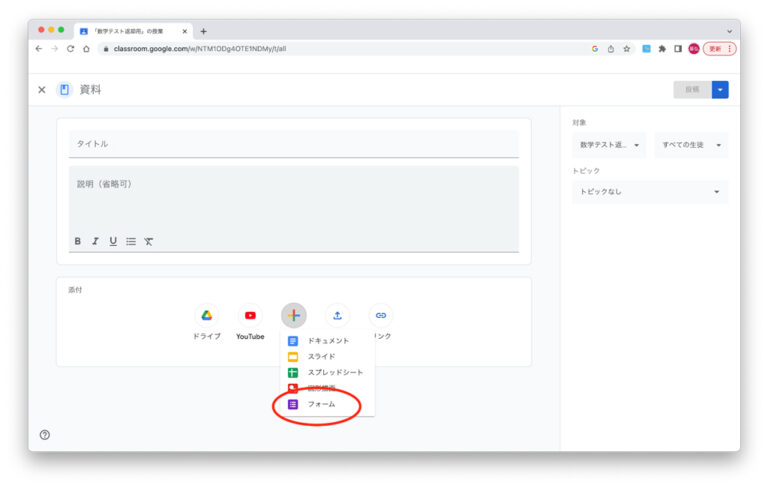Viewport: 768px width, 488px height.
Task: Click the colorful plus create icon
Action: coord(293,315)
